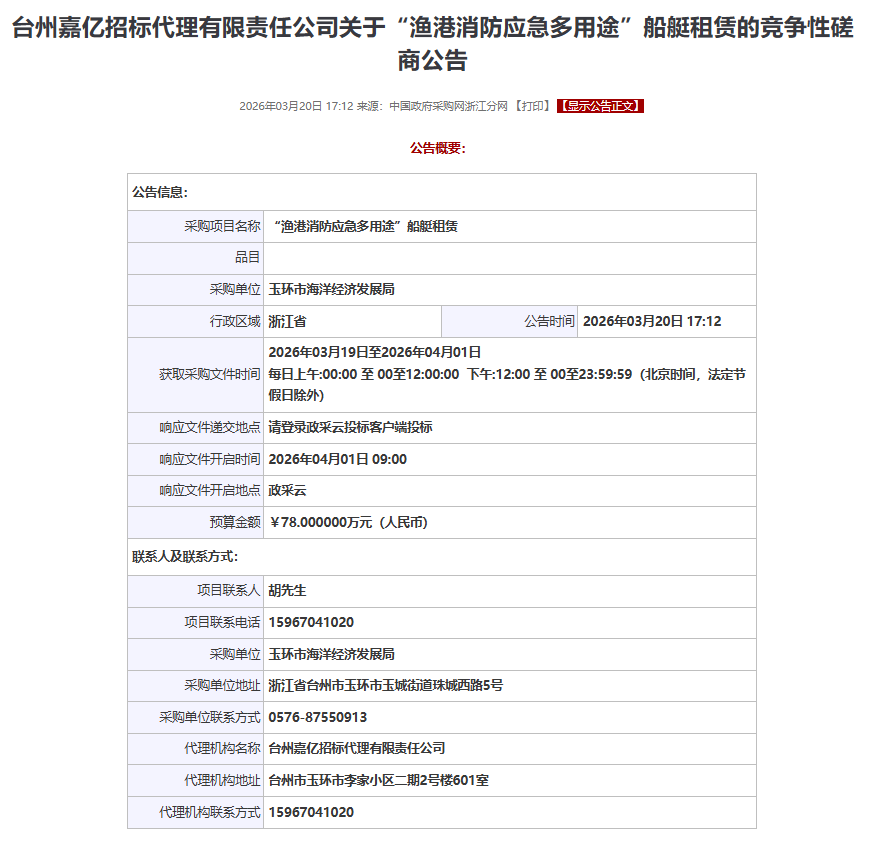Click the administrative region value 浙江省
The height and width of the screenshot is (844, 888).
point(287,321)
